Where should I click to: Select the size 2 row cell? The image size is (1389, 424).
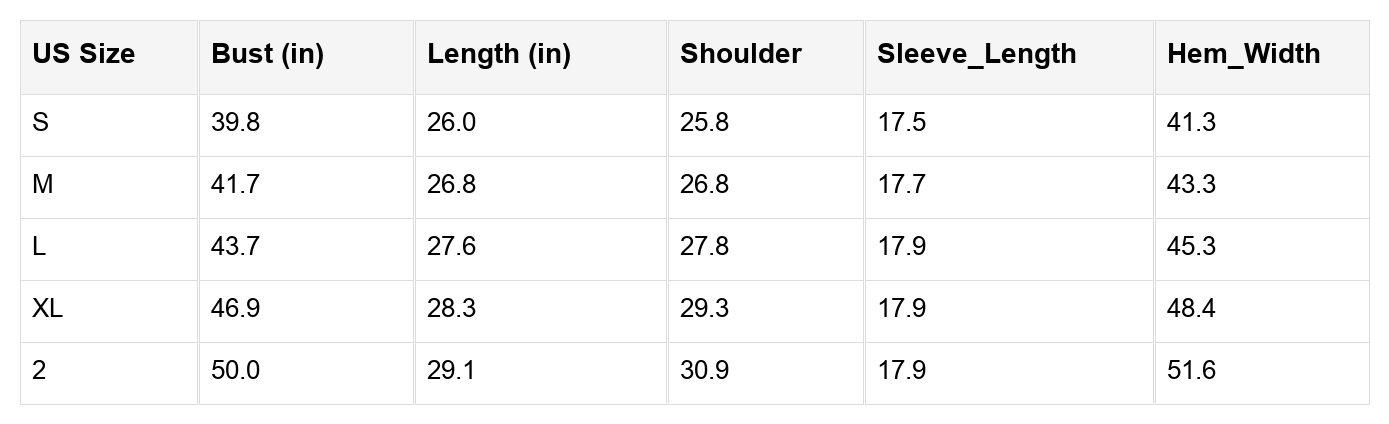tap(39, 371)
